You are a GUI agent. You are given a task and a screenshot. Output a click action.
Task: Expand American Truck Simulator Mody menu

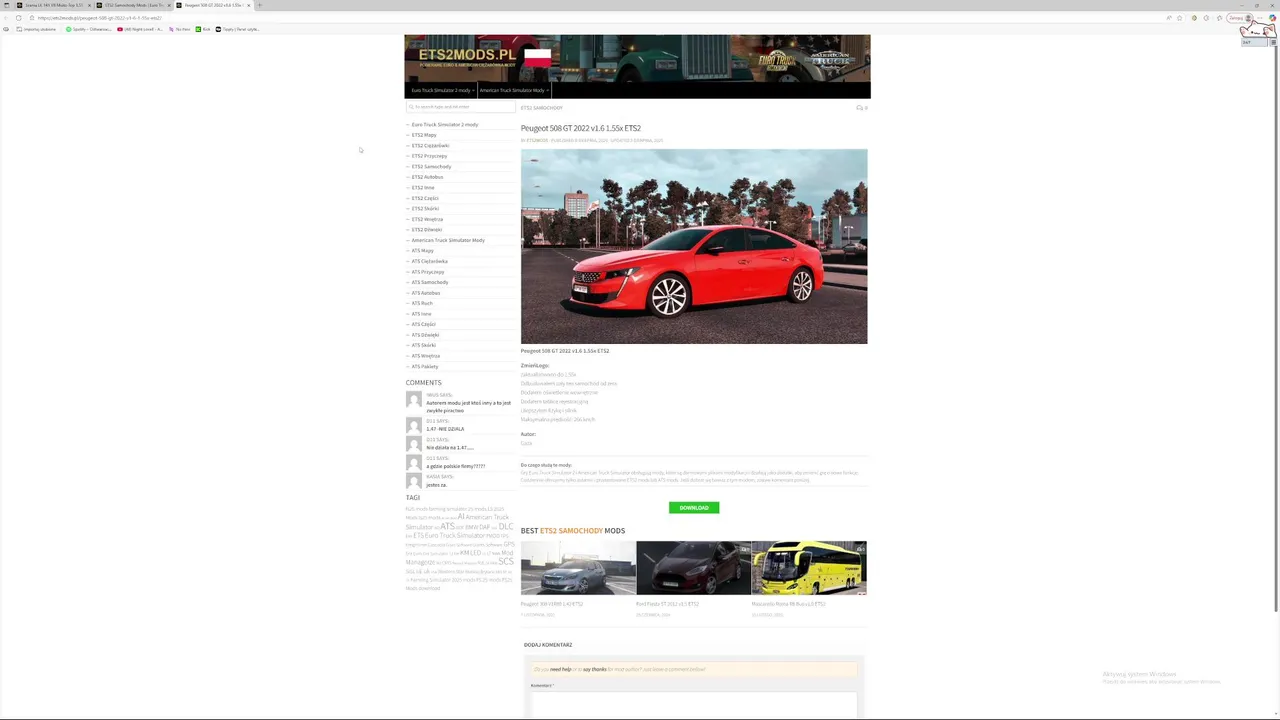pos(513,90)
